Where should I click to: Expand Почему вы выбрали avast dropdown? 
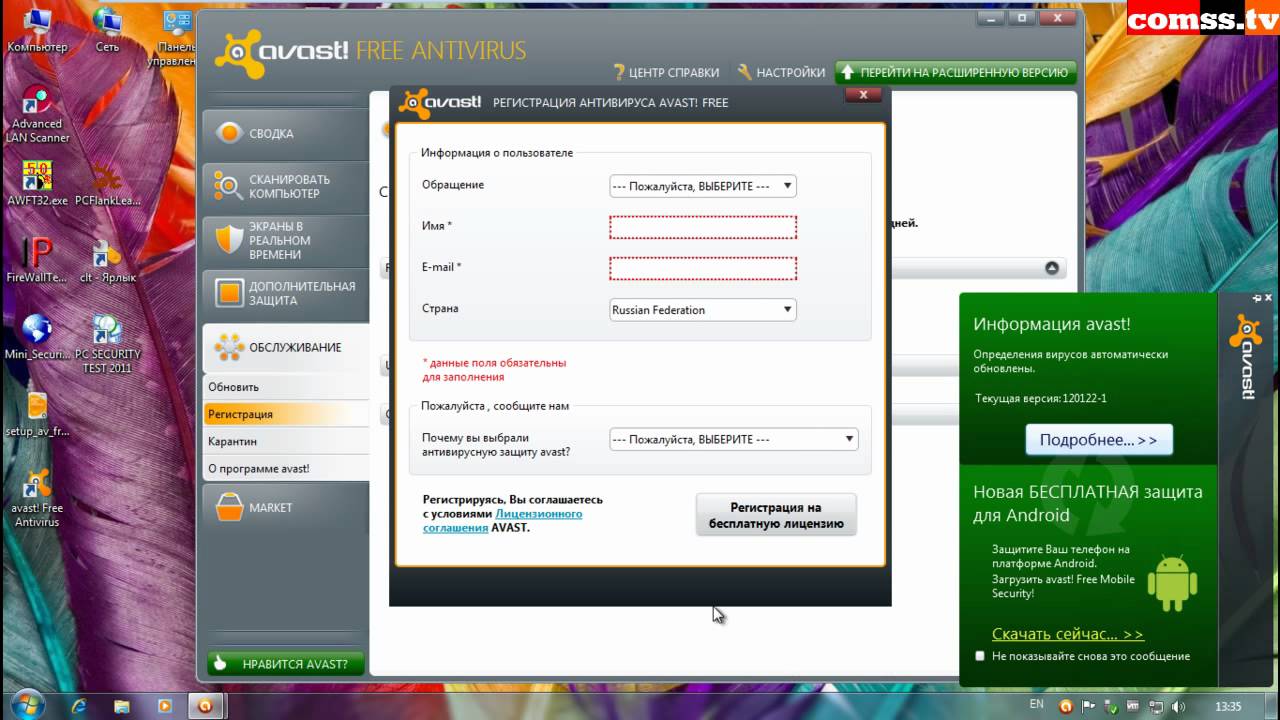[x=734, y=439]
